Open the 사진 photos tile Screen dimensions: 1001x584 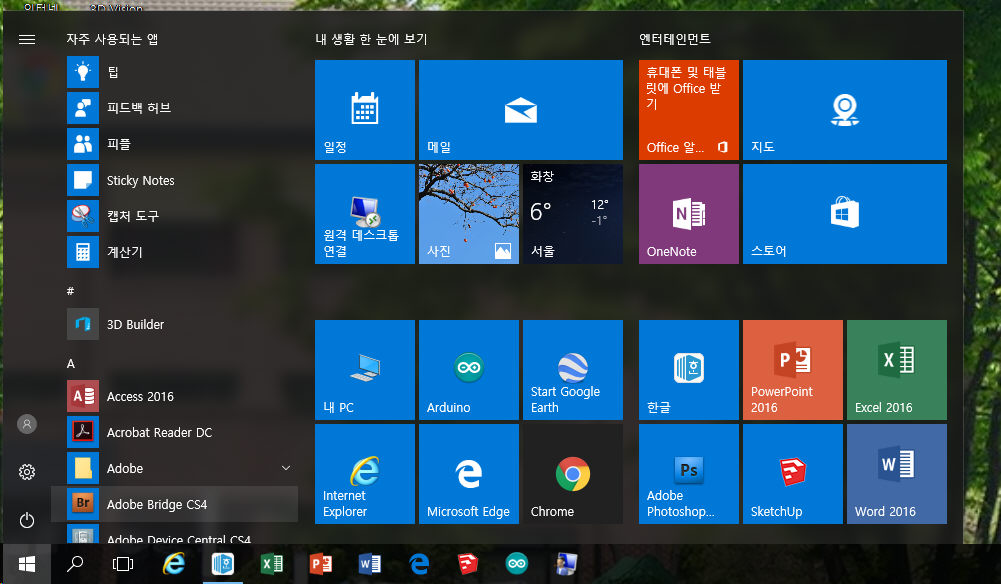point(469,214)
